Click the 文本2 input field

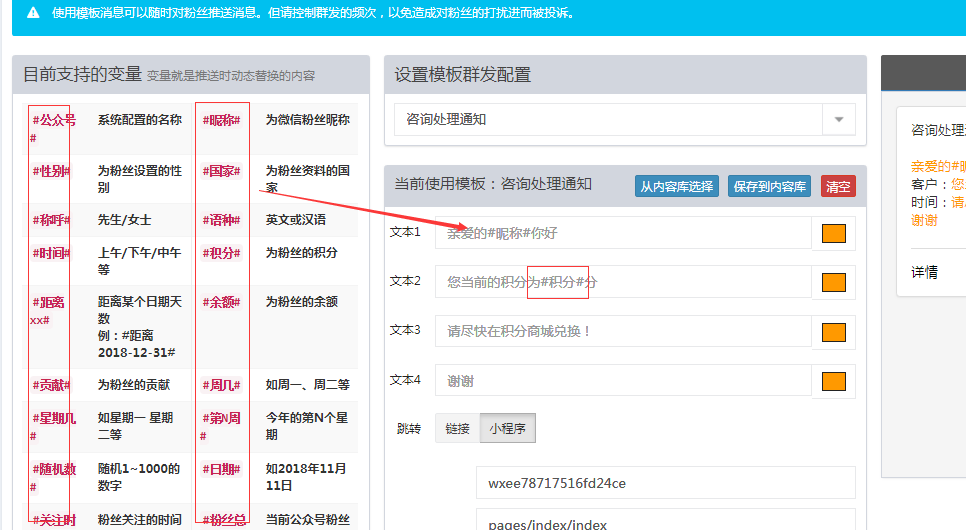(x=623, y=282)
